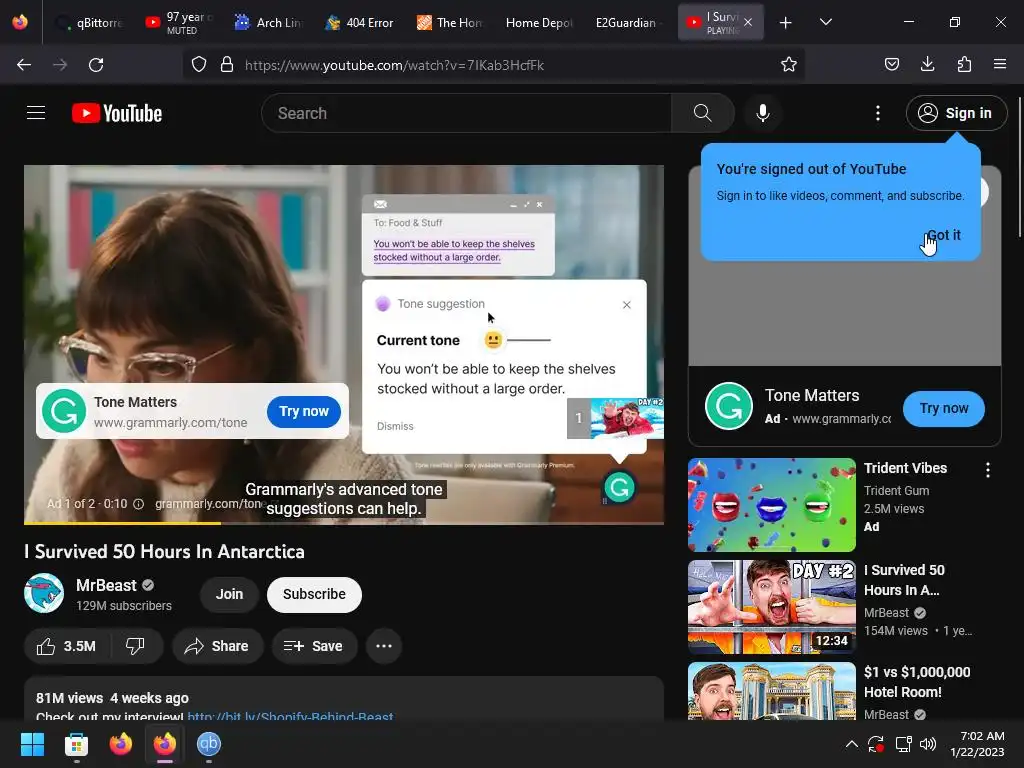
Task: Start voice search with microphone icon
Action: point(762,113)
